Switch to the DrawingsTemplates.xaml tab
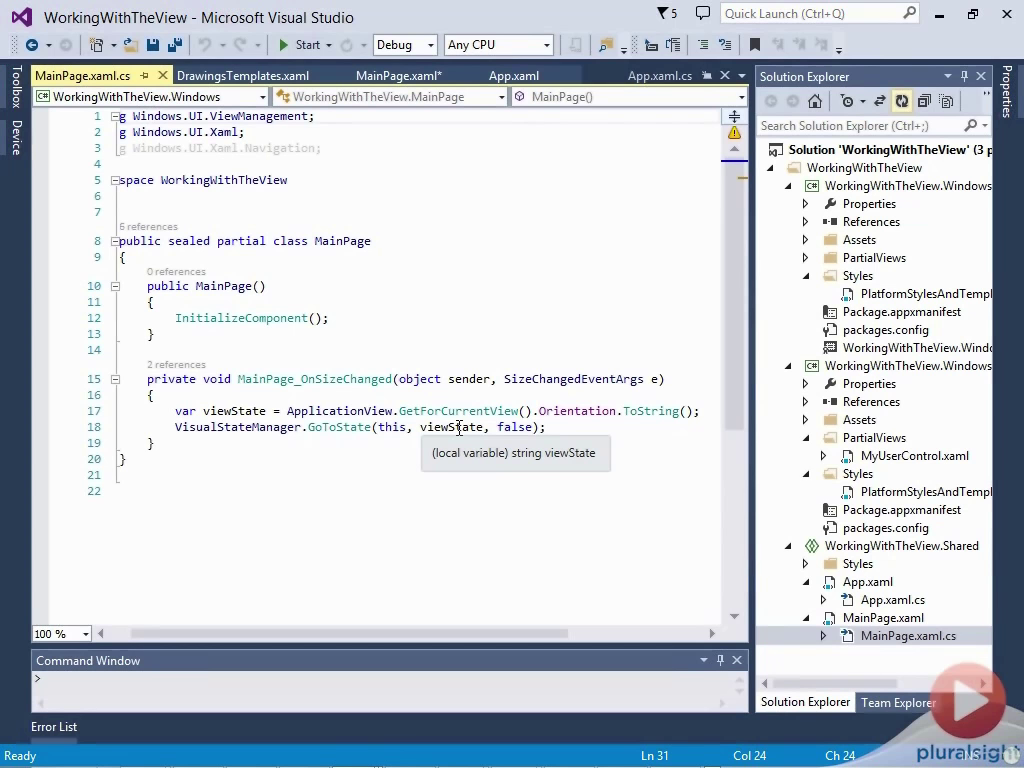 pyautogui.click(x=243, y=76)
